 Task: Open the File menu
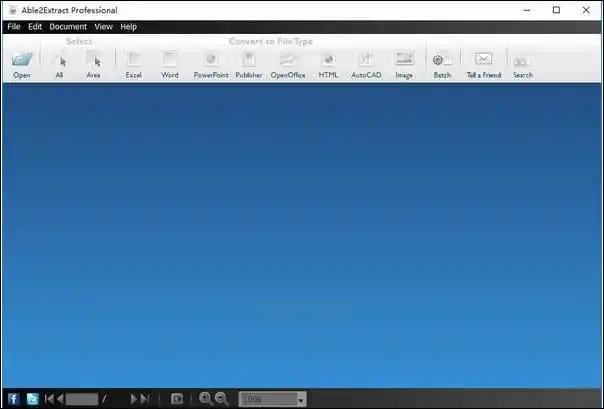(14, 27)
